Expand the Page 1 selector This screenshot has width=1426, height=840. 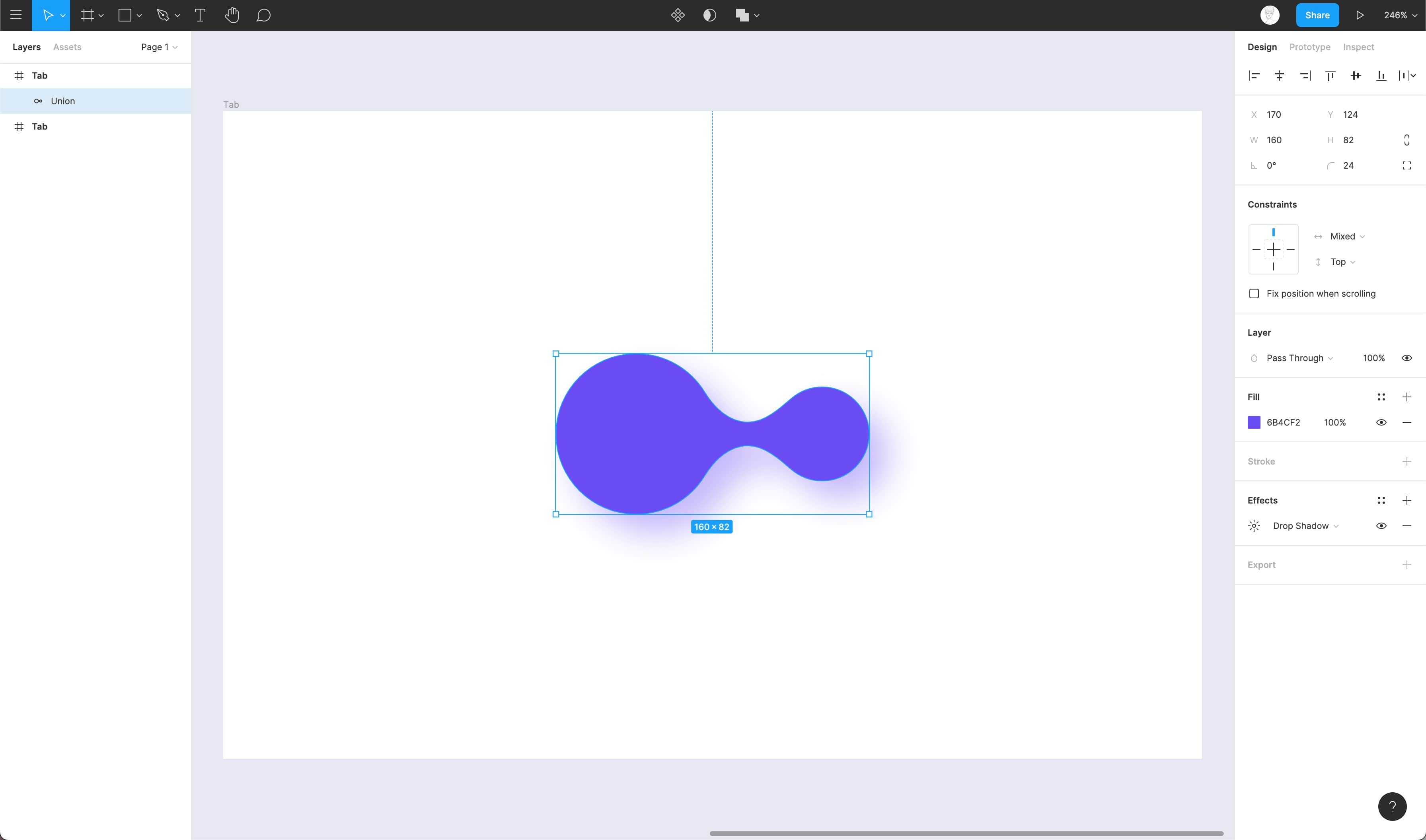pyautogui.click(x=159, y=47)
